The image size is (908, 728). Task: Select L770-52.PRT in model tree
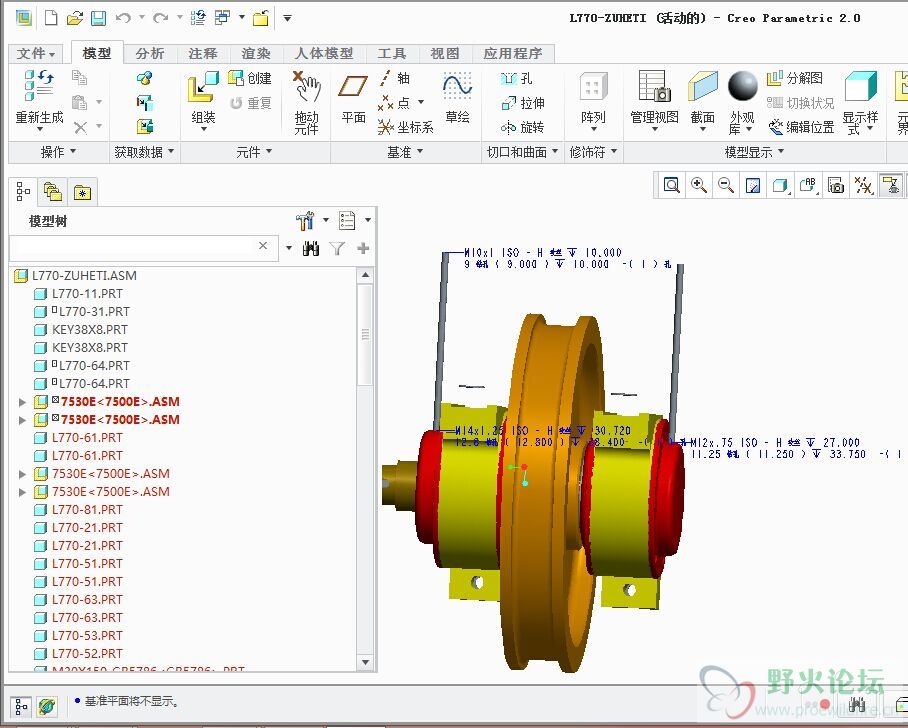(87, 654)
